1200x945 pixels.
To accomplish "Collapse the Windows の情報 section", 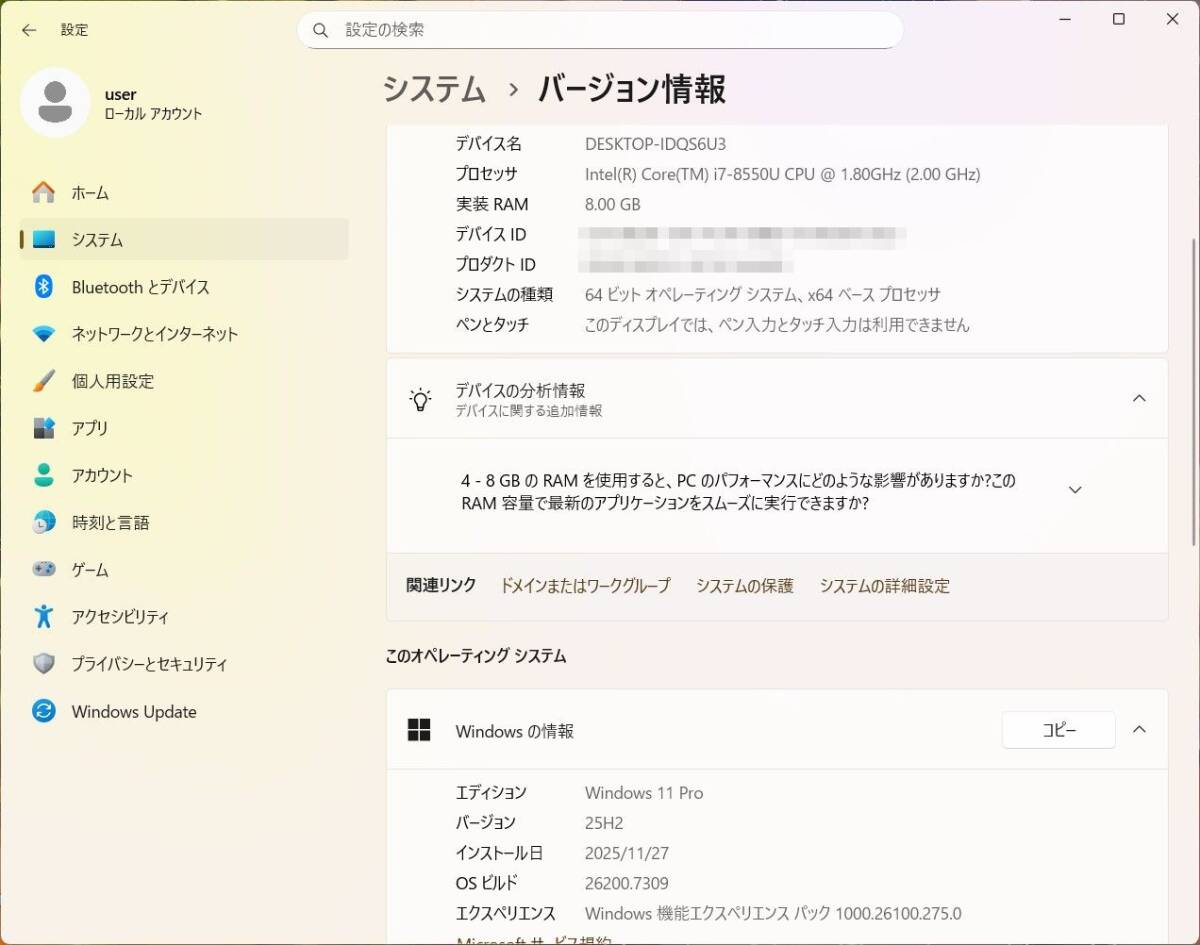I will (1138, 730).
